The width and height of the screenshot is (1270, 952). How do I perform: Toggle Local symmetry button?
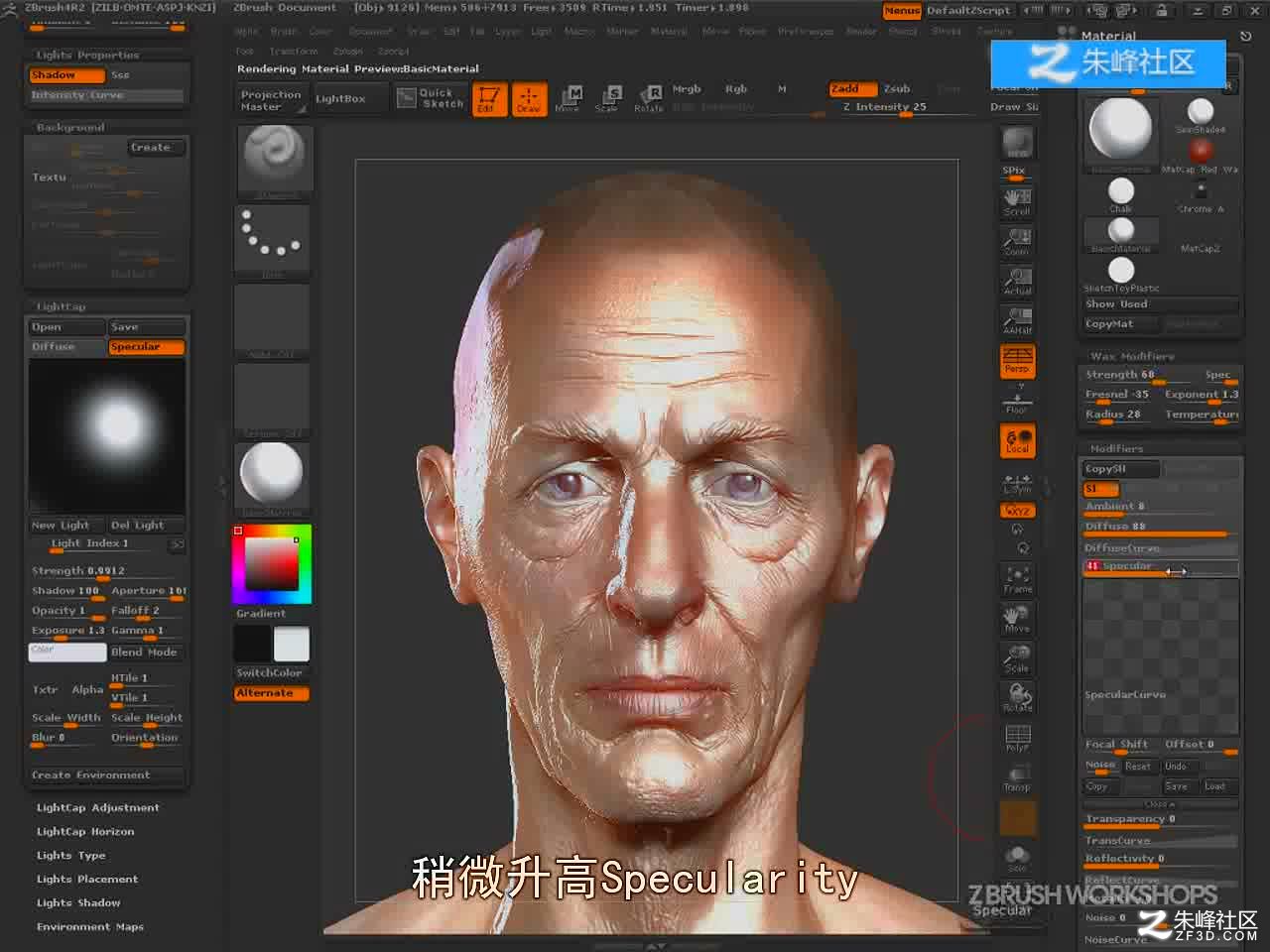click(1017, 440)
